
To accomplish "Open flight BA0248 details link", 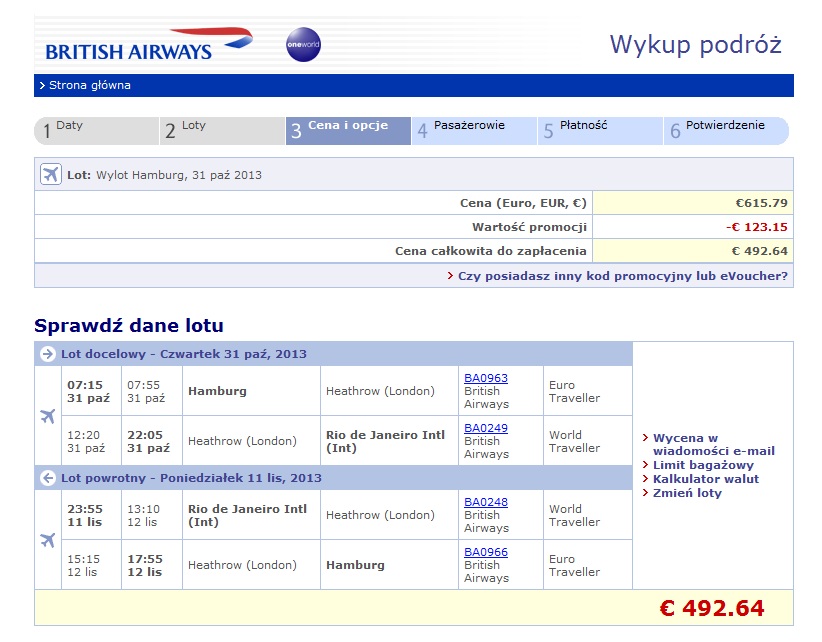I will coord(485,502).
